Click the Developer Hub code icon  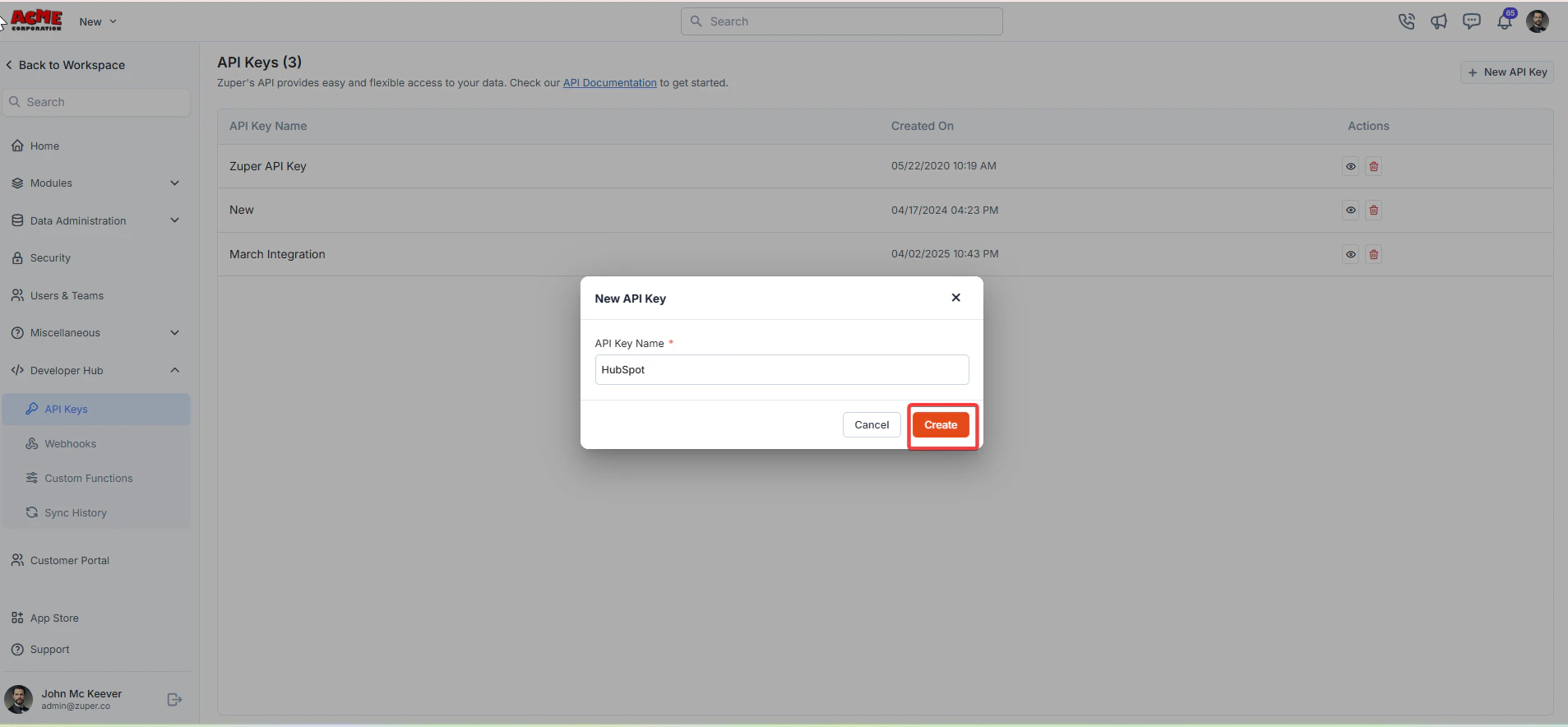[17, 370]
